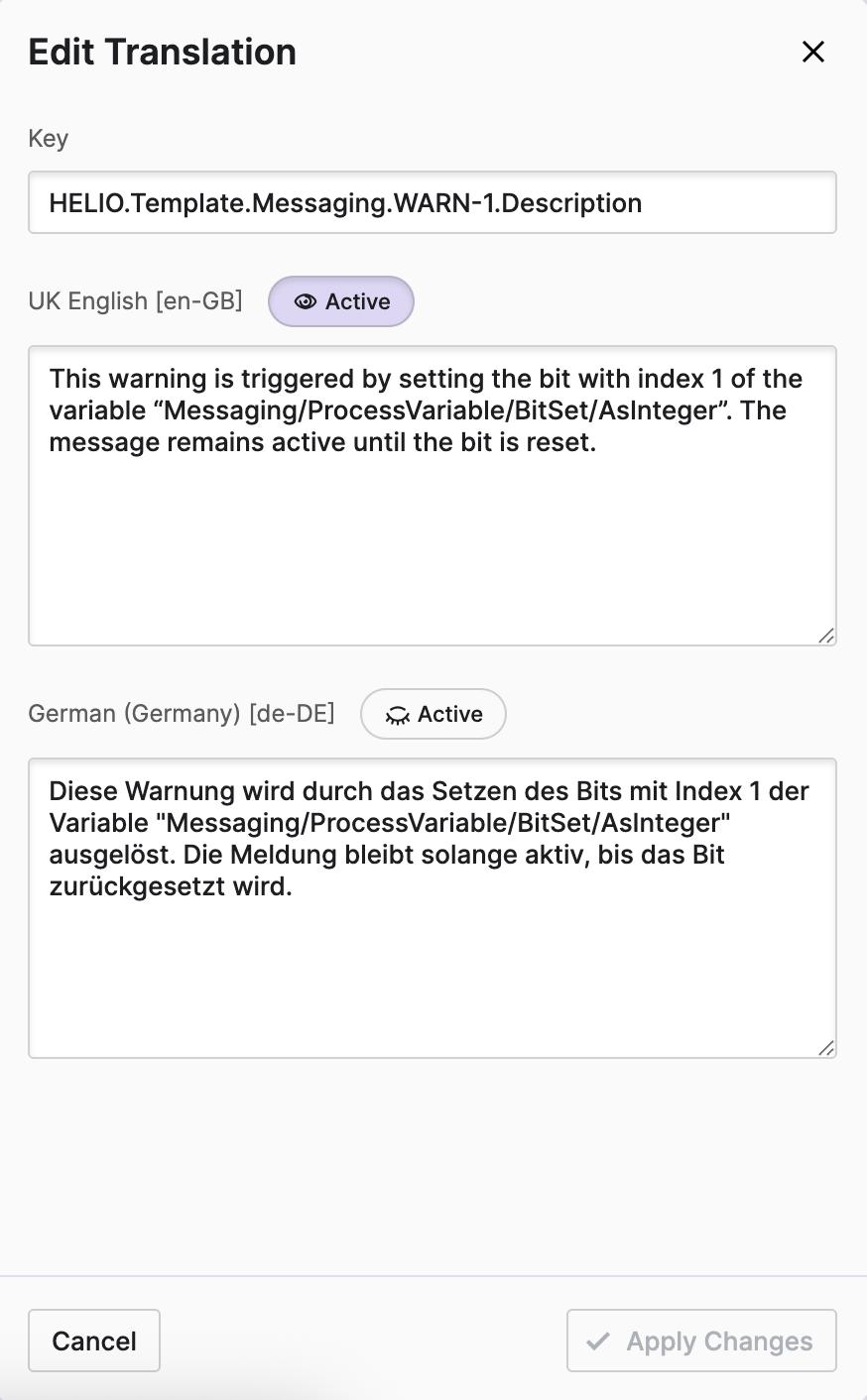867x1400 pixels.
Task: Click the "UK English [en-GB]" label
Action: pos(136,301)
